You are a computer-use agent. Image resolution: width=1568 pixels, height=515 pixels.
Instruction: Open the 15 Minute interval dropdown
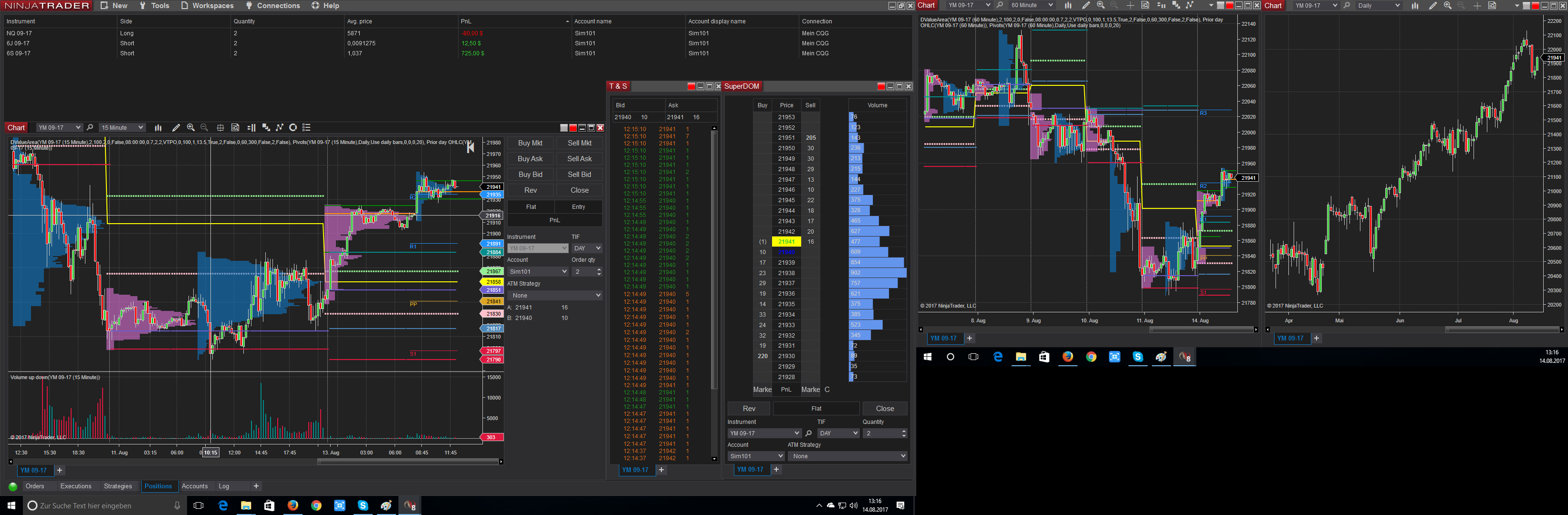point(122,128)
